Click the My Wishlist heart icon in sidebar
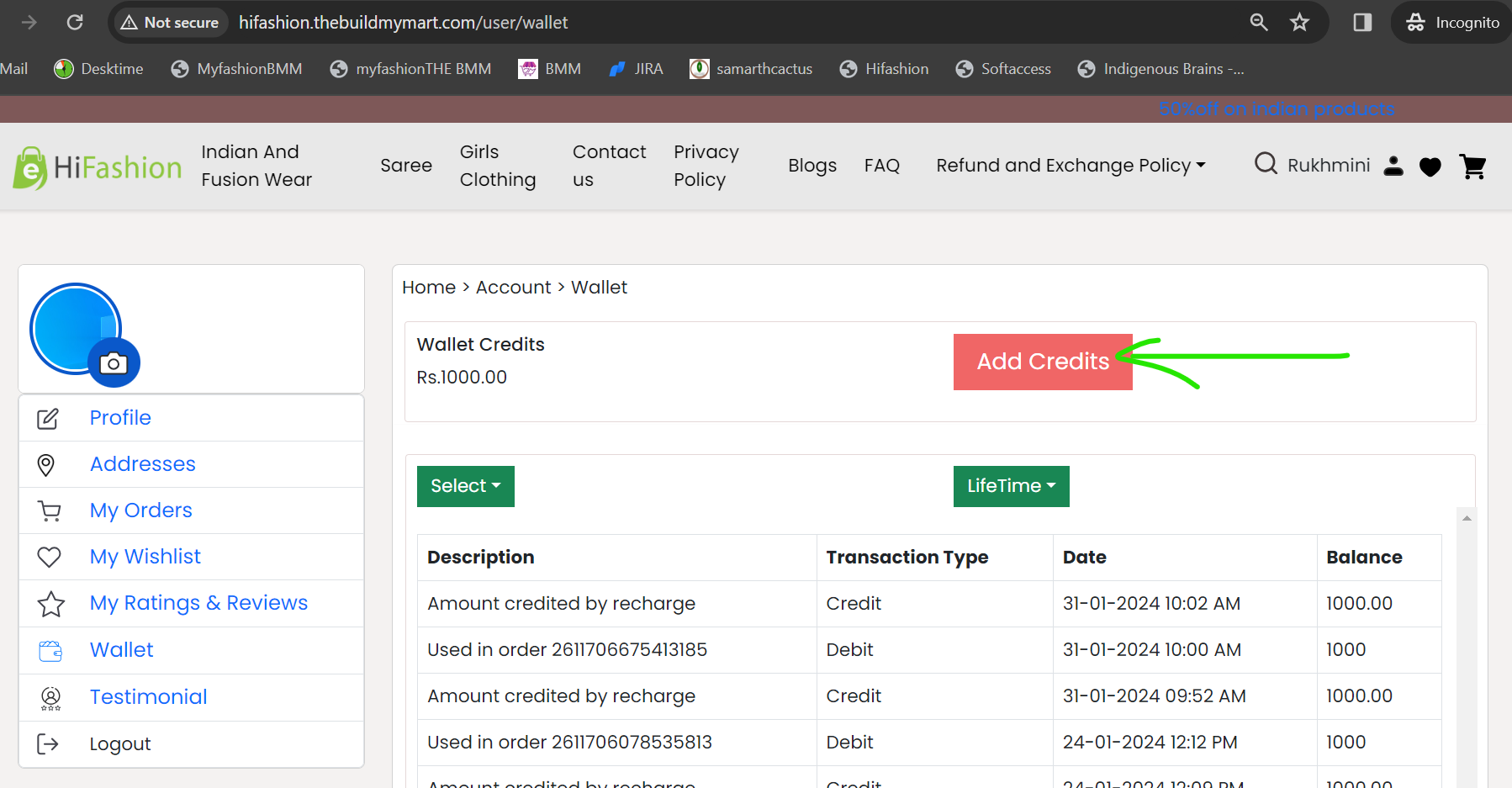The height and width of the screenshot is (788, 1512). (50, 557)
